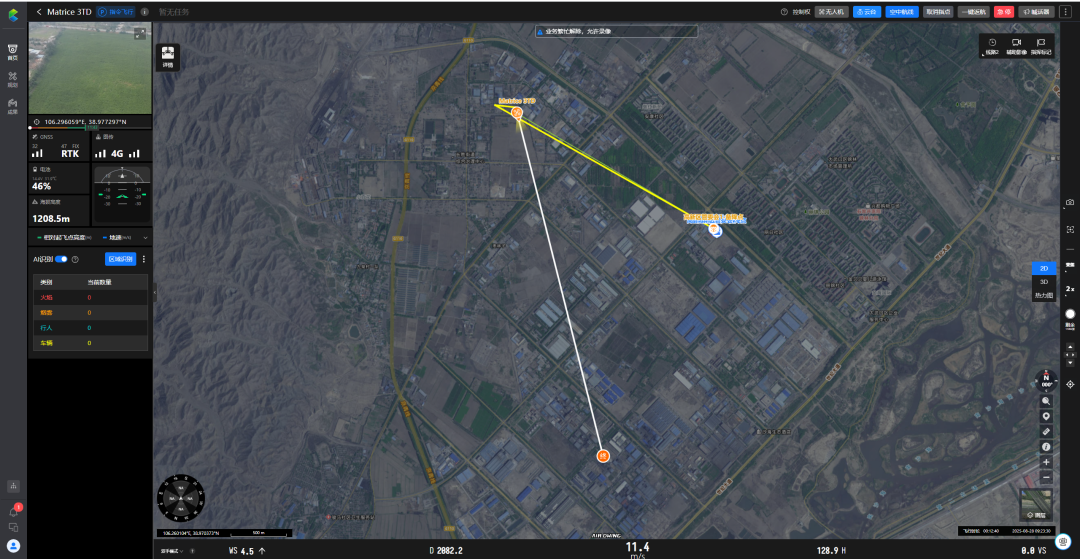Click the red 急停 emergency stop button
The width and height of the screenshot is (1080, 559).
pos(1004,12)
